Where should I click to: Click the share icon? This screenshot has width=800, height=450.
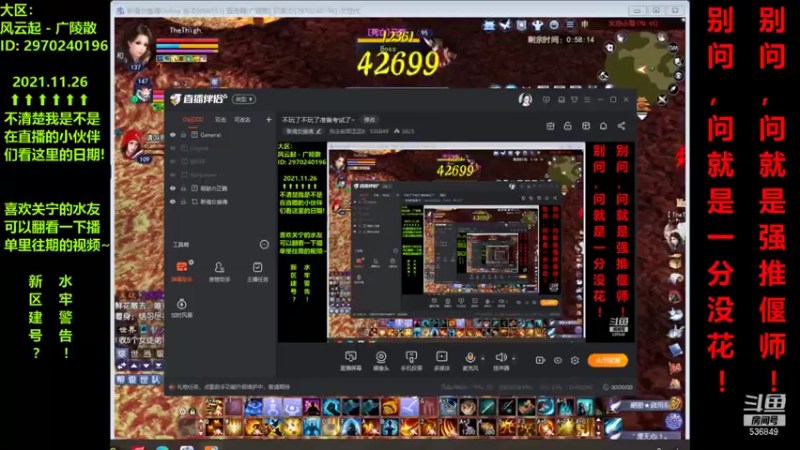(621, 126)
